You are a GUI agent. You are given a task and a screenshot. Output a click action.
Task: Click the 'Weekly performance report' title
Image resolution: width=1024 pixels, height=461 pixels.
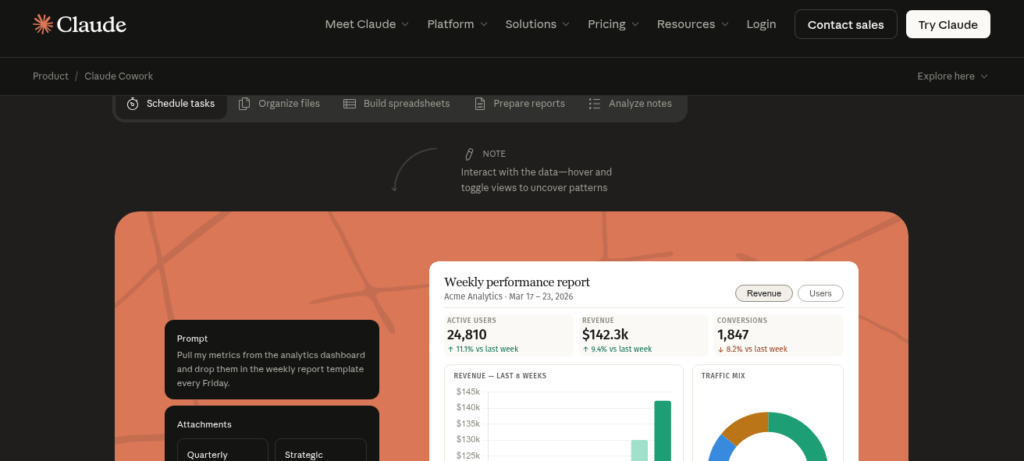517,282
